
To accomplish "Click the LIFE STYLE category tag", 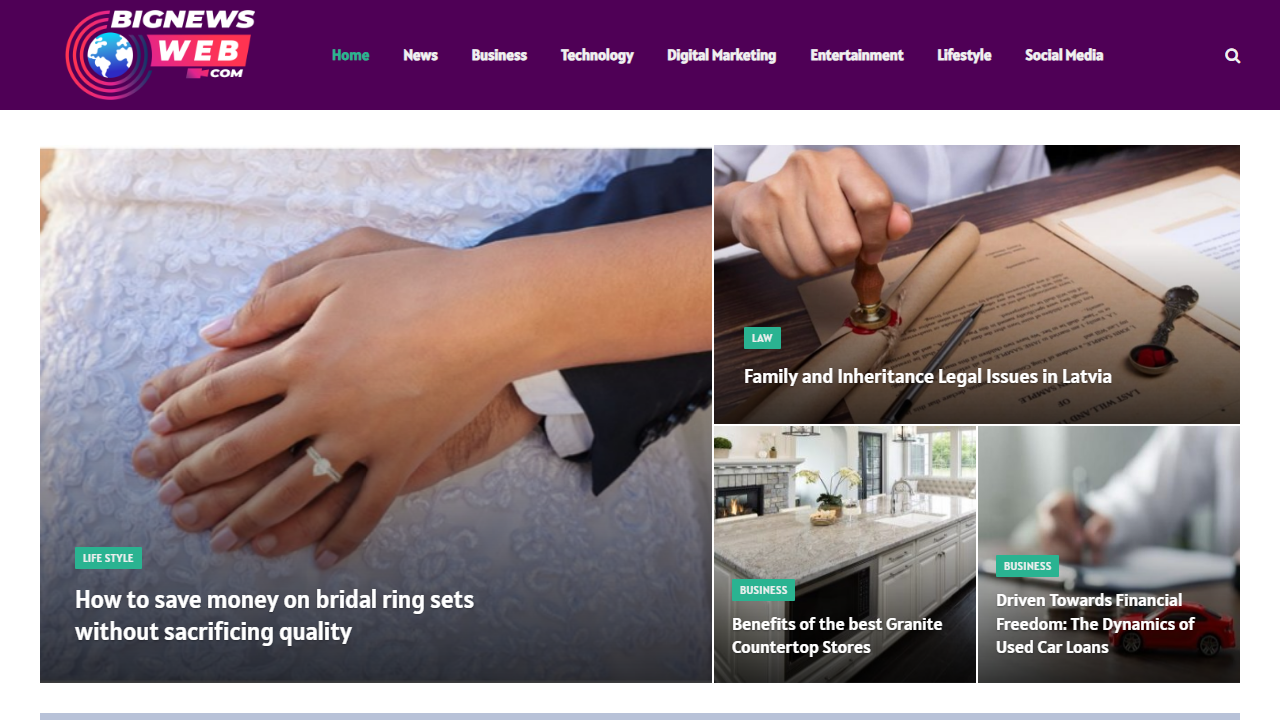I will coord(108,558).
